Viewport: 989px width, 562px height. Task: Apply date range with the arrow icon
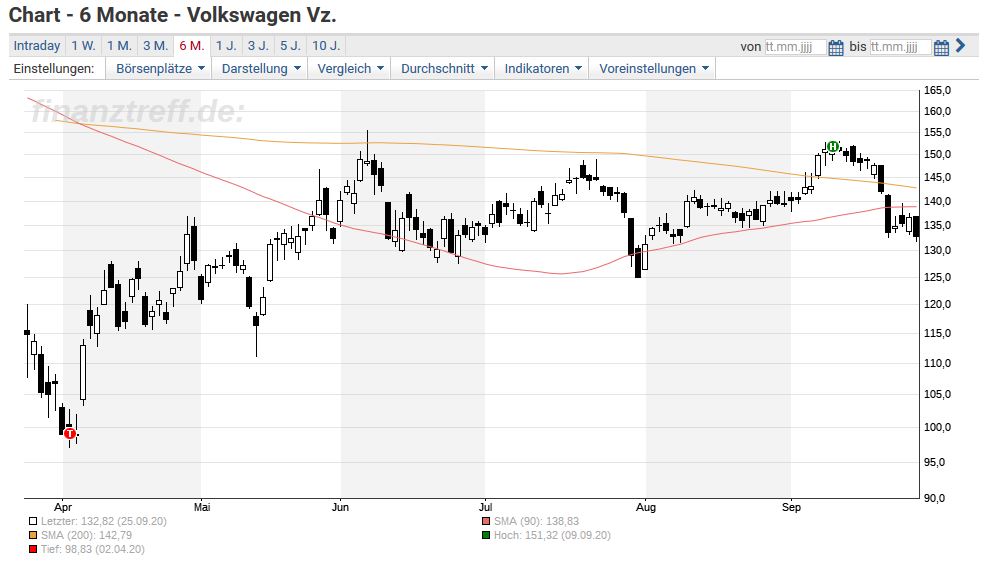coord(961,45)
